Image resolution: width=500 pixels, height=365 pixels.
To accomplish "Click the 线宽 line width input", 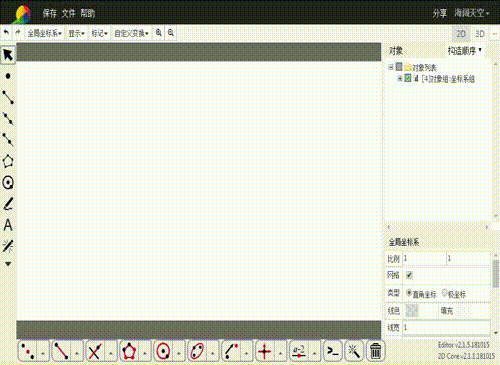I will pyautogui.click(x=446, y=327).
